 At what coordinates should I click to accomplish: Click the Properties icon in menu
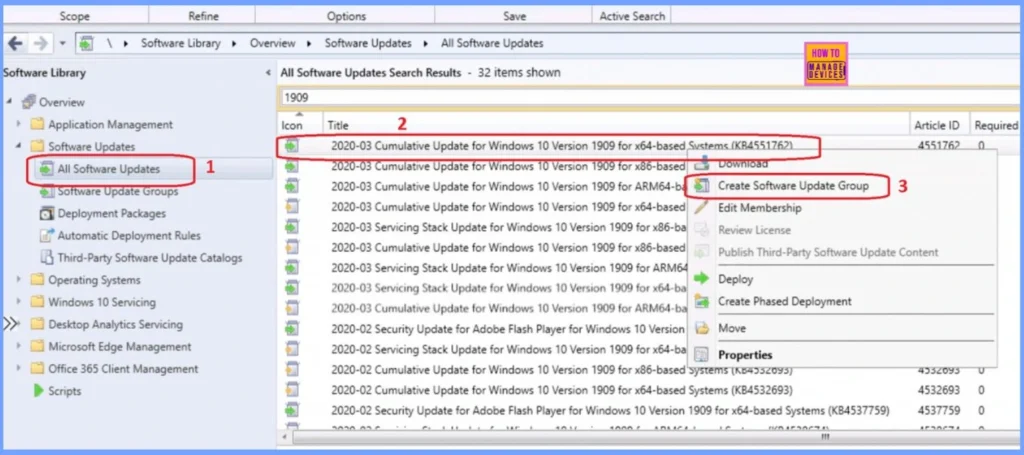pyautogui.click(x=701, y=355)
